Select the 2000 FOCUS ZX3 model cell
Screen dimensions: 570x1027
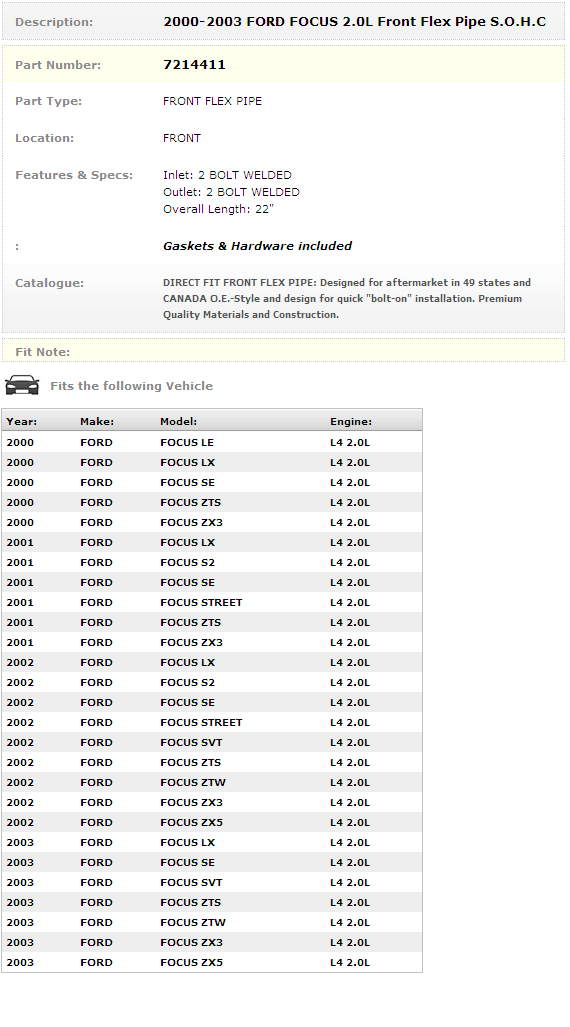click(191, 522)
